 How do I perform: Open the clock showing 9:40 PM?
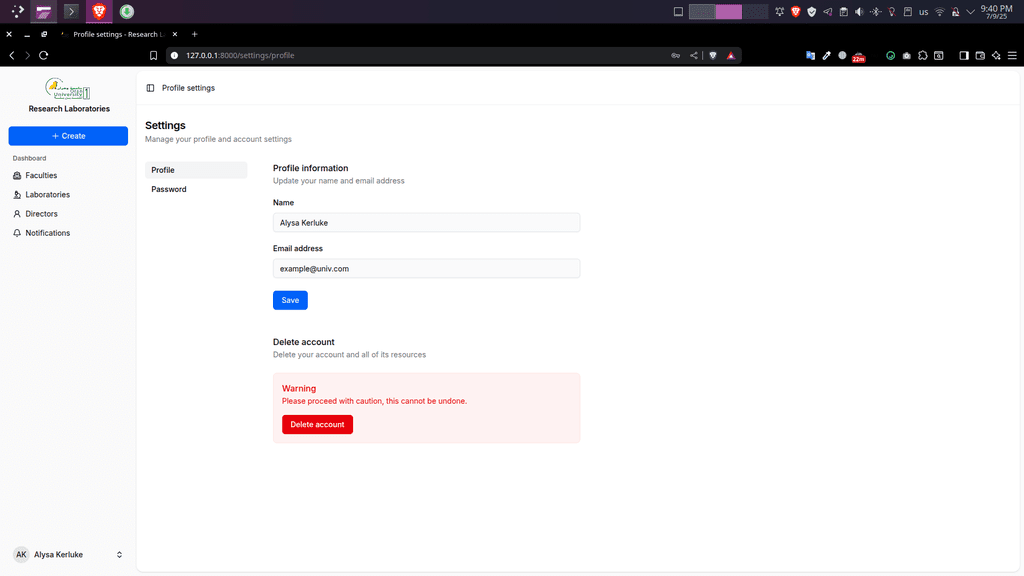tap(997, 12)
